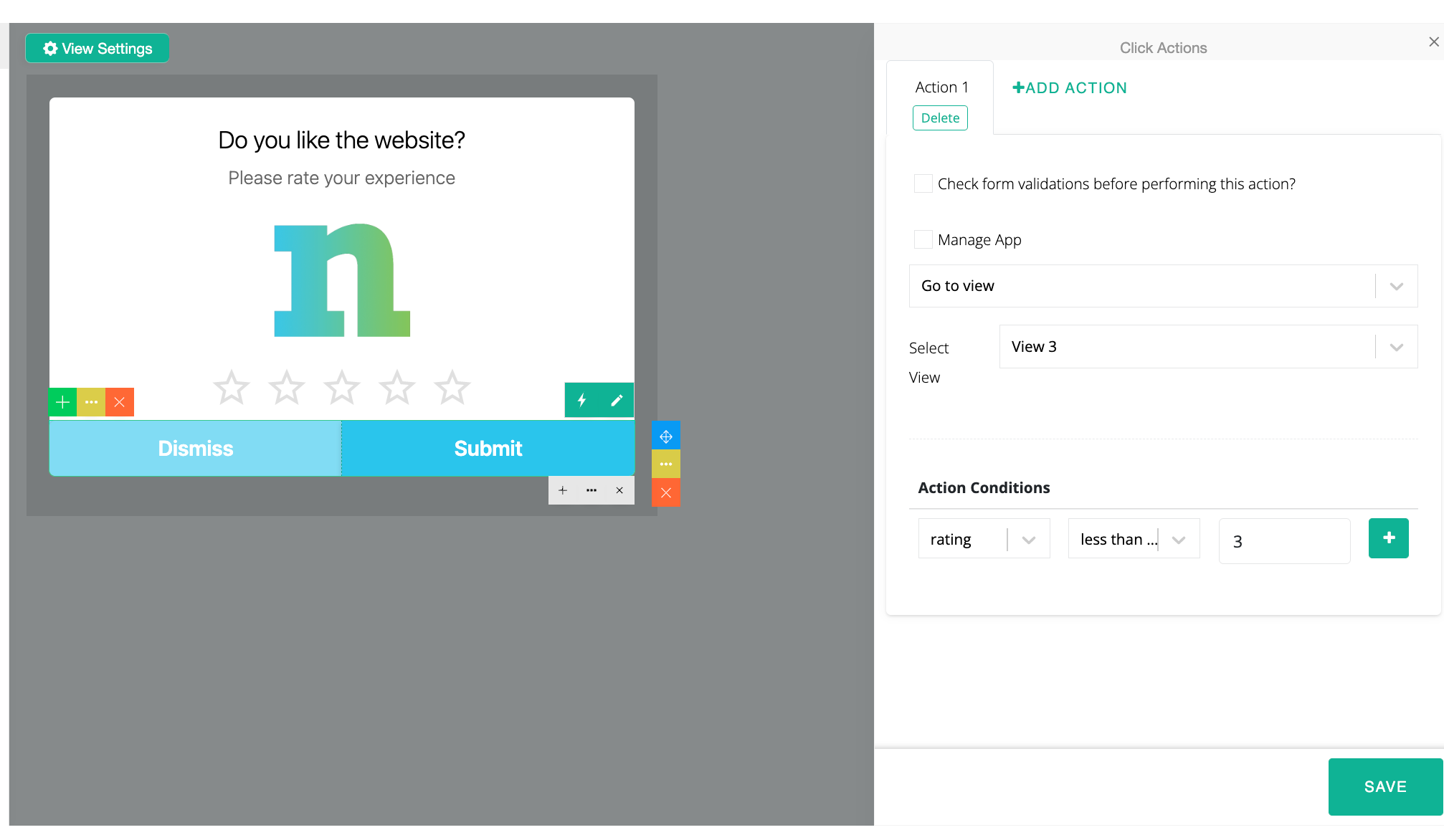
Task: Click the blue move handle icon
Action: point(666,436)
